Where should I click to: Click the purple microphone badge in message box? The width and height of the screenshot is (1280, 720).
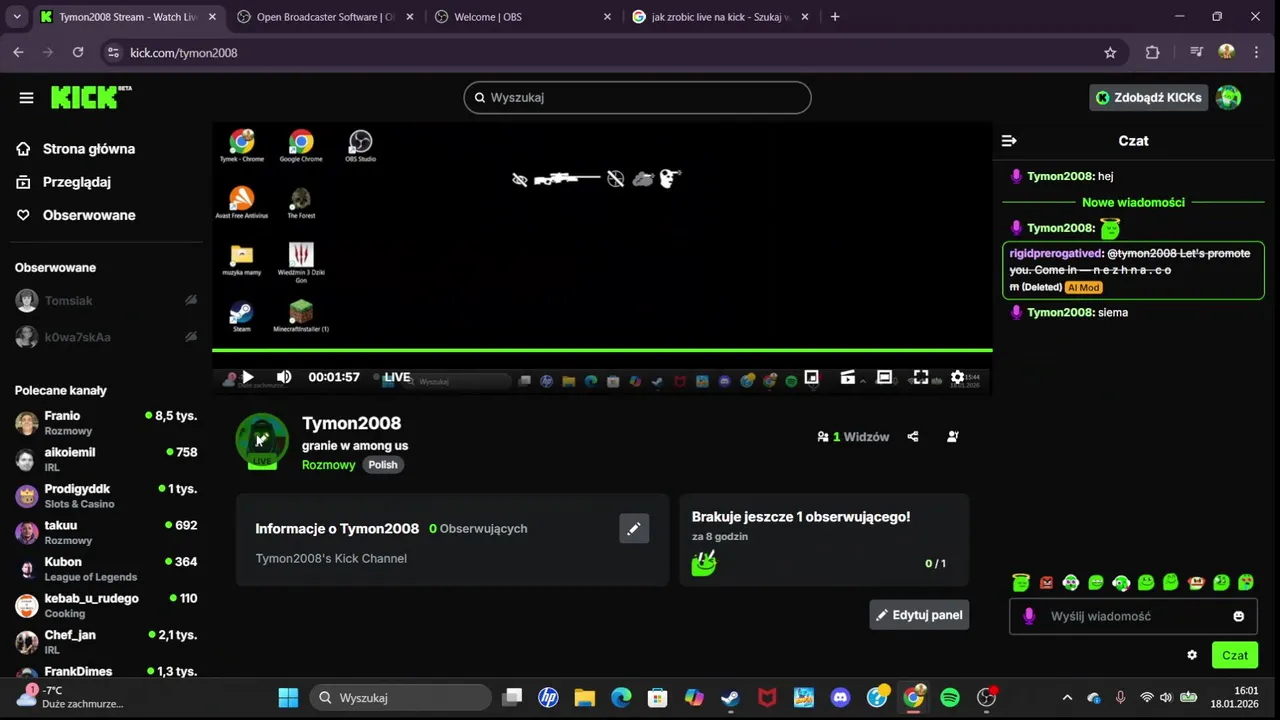(x=1029, y=616)
